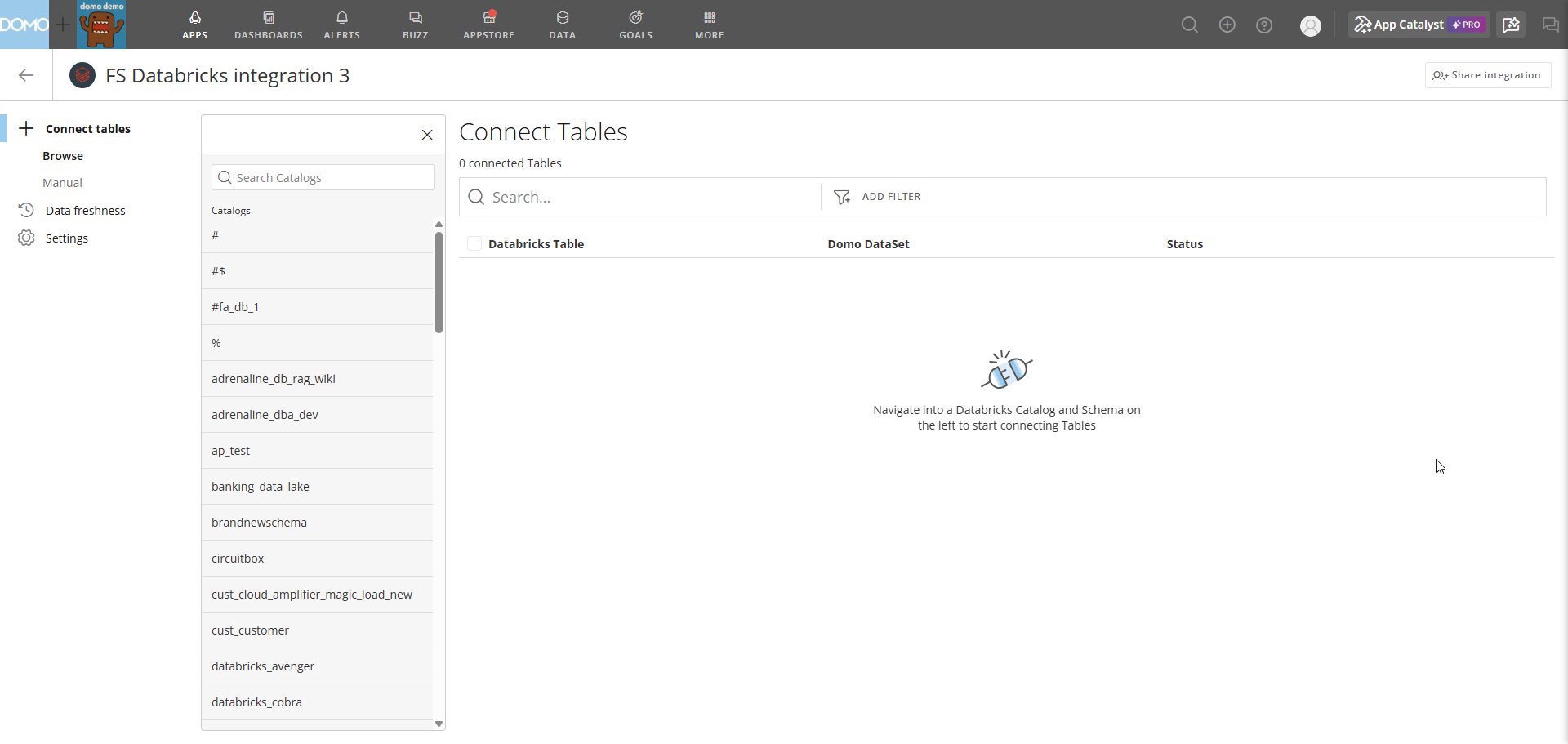The width and height of the screenshot is (1568, 744).
Task: Open ap_test catalog
Action: point(317,451)
